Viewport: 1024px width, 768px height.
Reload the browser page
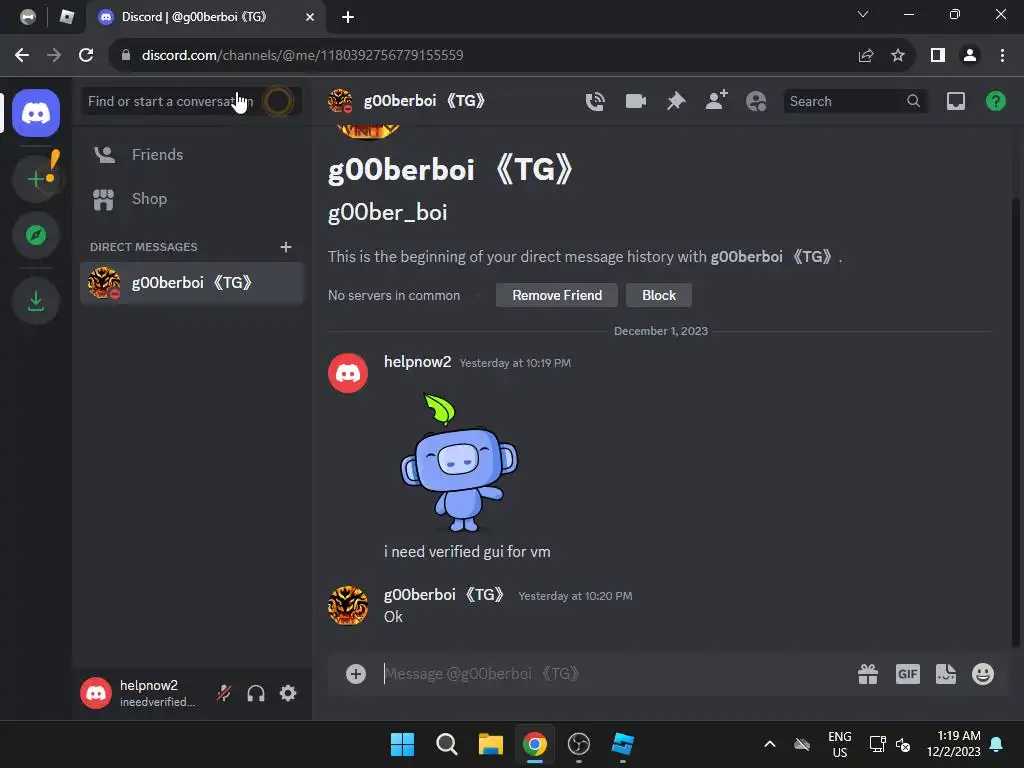(x=86, y=55)
